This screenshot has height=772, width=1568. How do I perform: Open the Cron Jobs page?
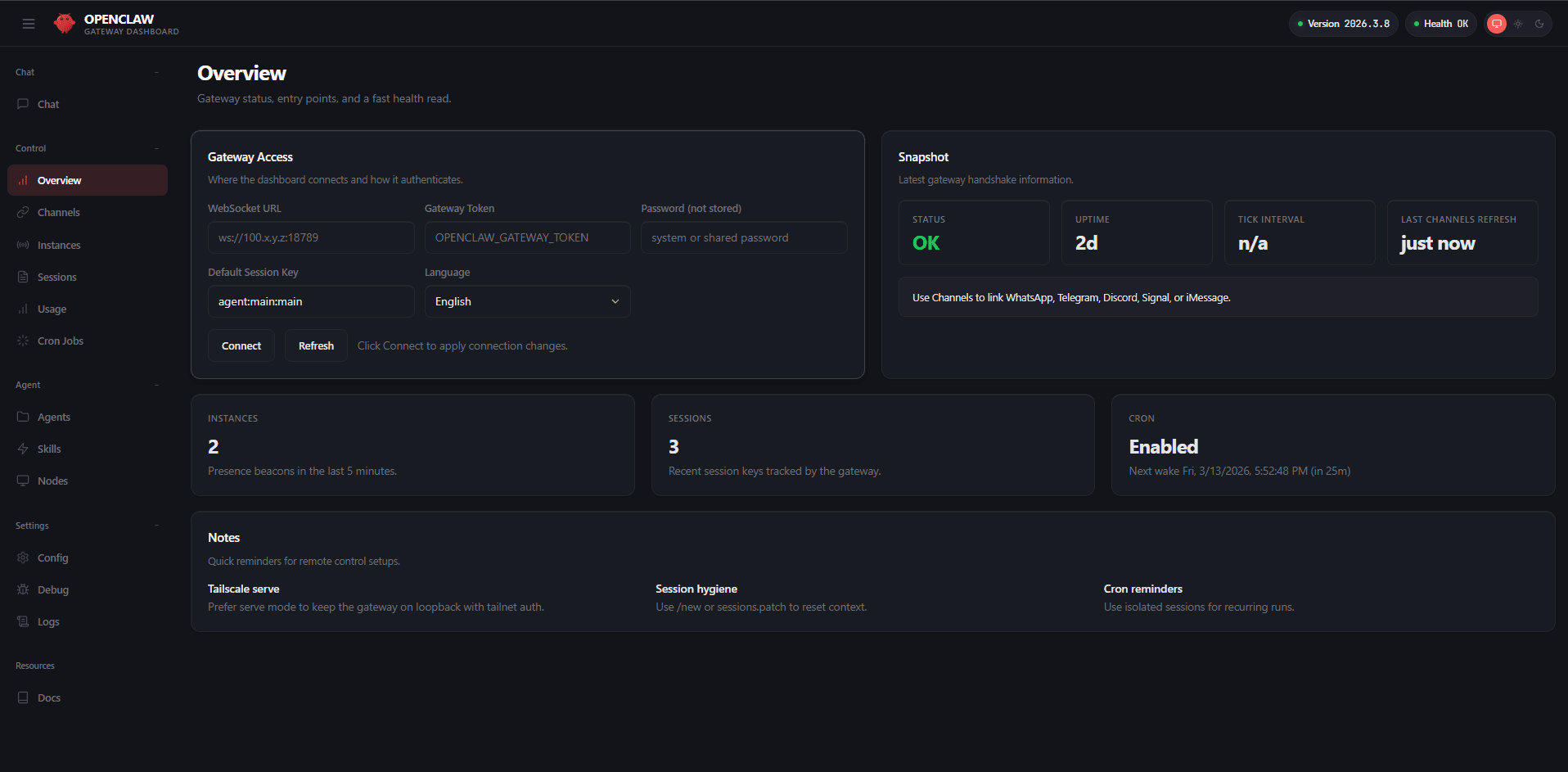[x=88, y=341]
